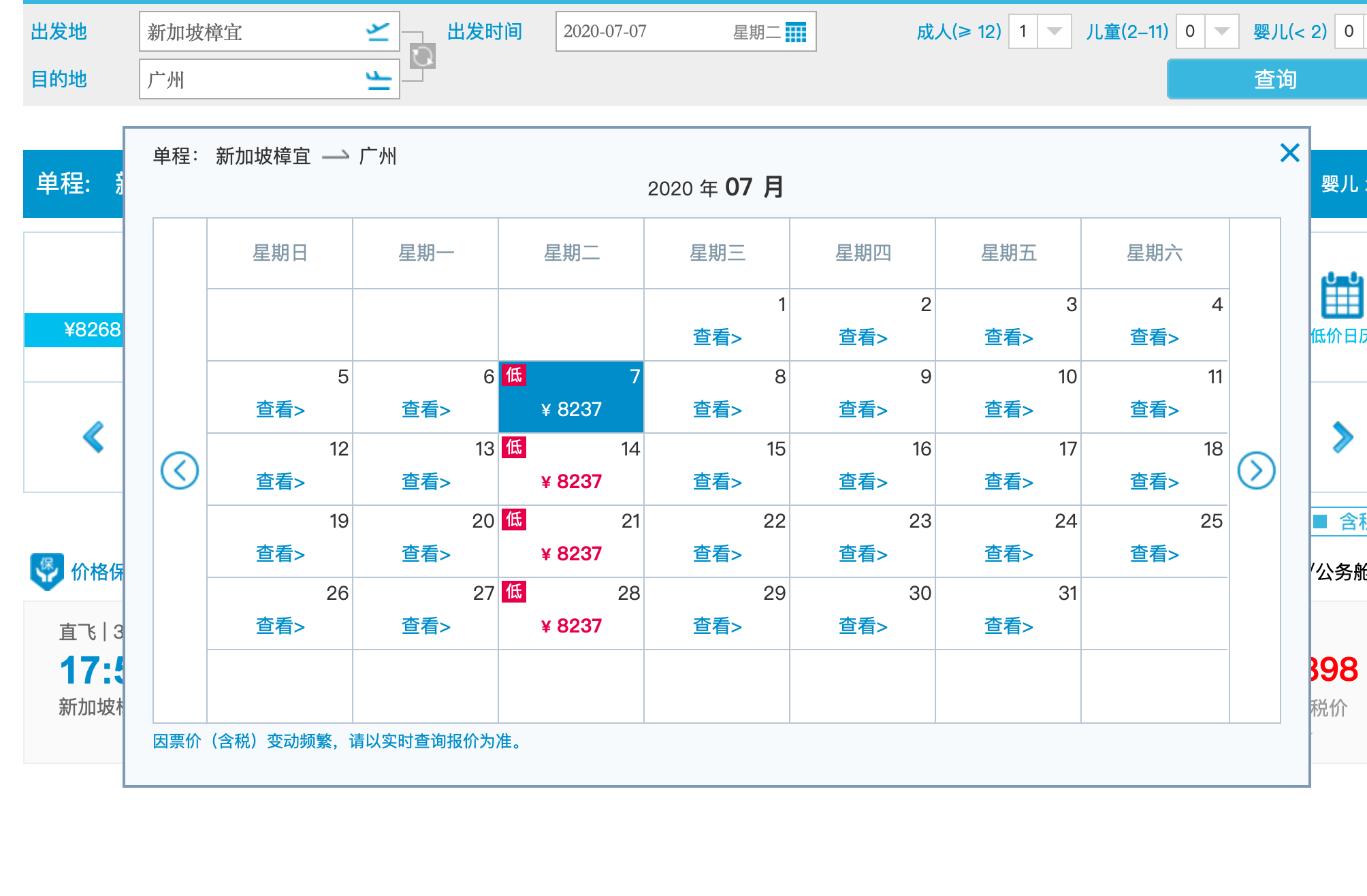Select July 14 fare ¥8237
1367x896 pixels.
tap(571, 481)
